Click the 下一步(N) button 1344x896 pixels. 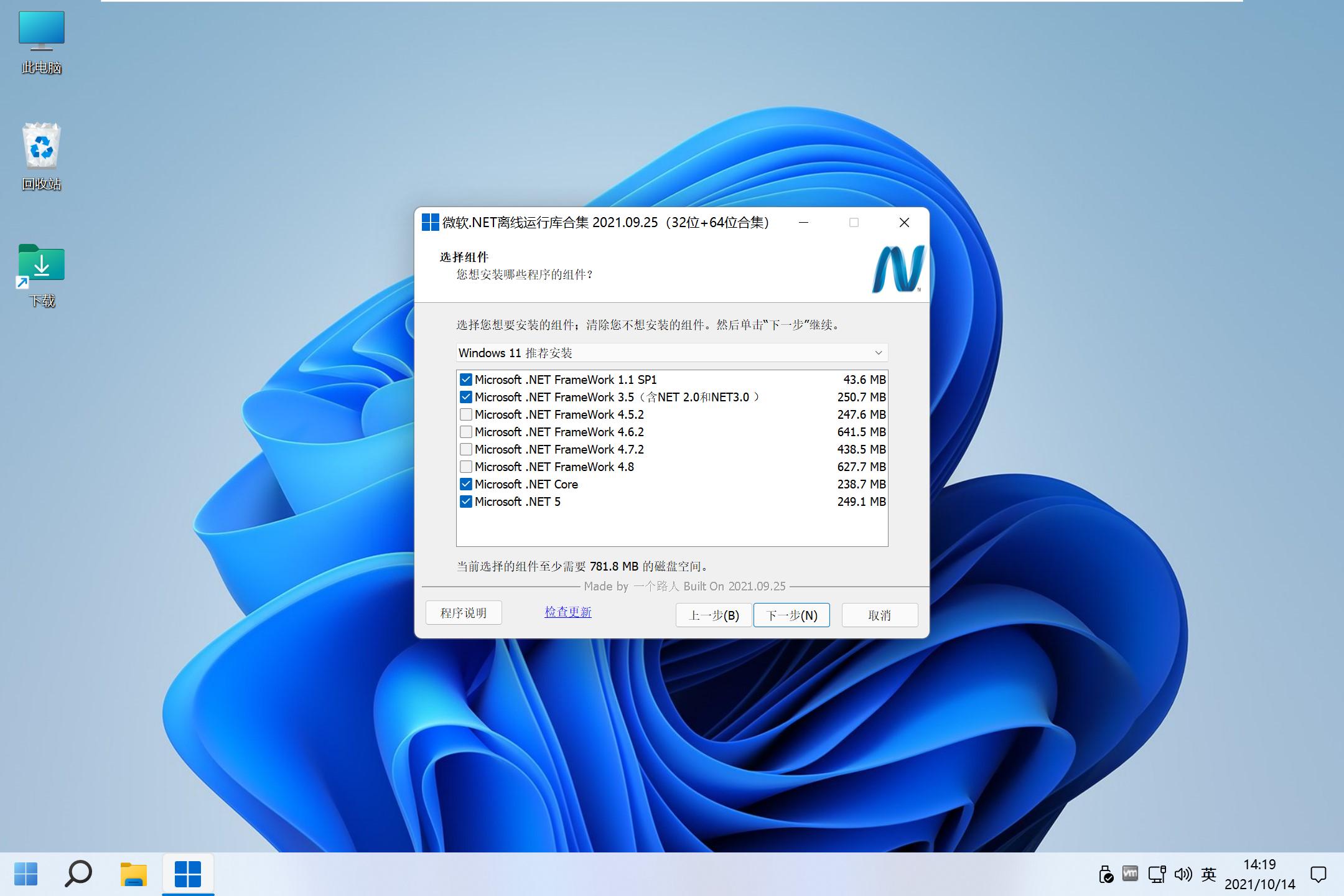[x=791, y=615]
